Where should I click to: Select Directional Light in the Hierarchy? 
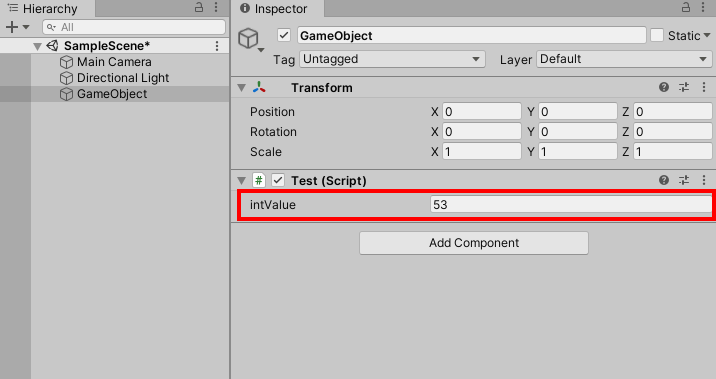123,78
